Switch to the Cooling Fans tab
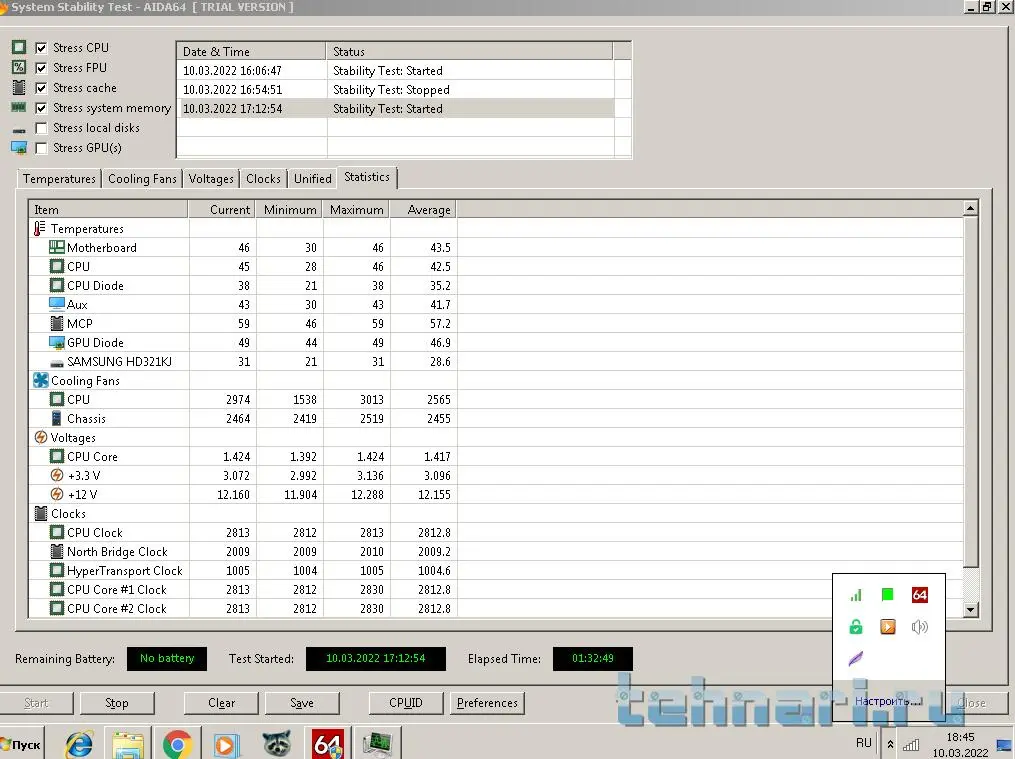Image resolution: width=1015 pixels, height=759 pixels. click(x=142, y=179)
